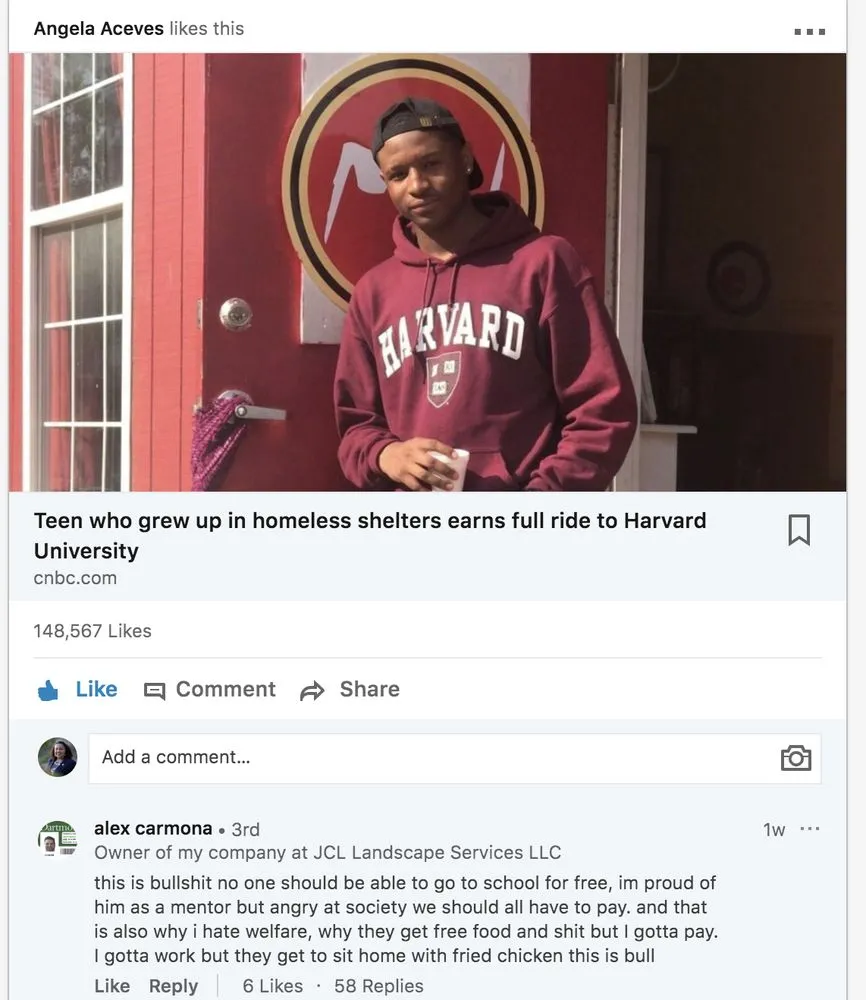Type in the Add a comment field

(430, 758)
